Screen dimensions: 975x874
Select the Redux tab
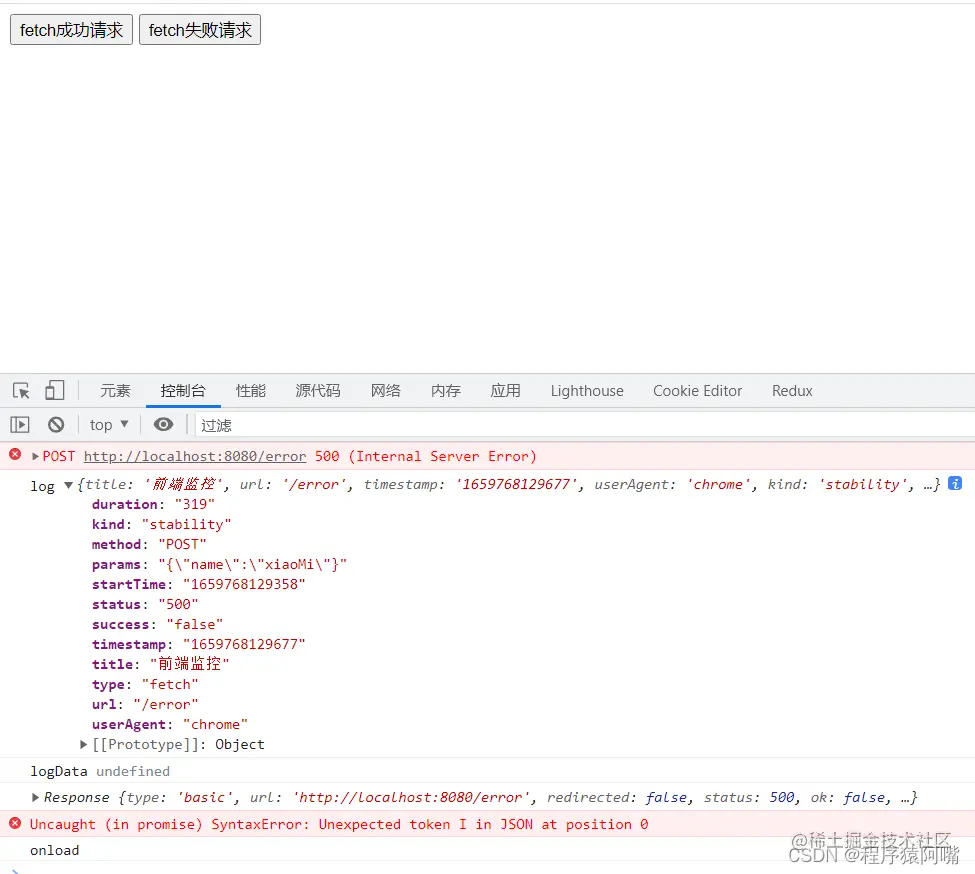pyautogui.click(x=792, y=390)
